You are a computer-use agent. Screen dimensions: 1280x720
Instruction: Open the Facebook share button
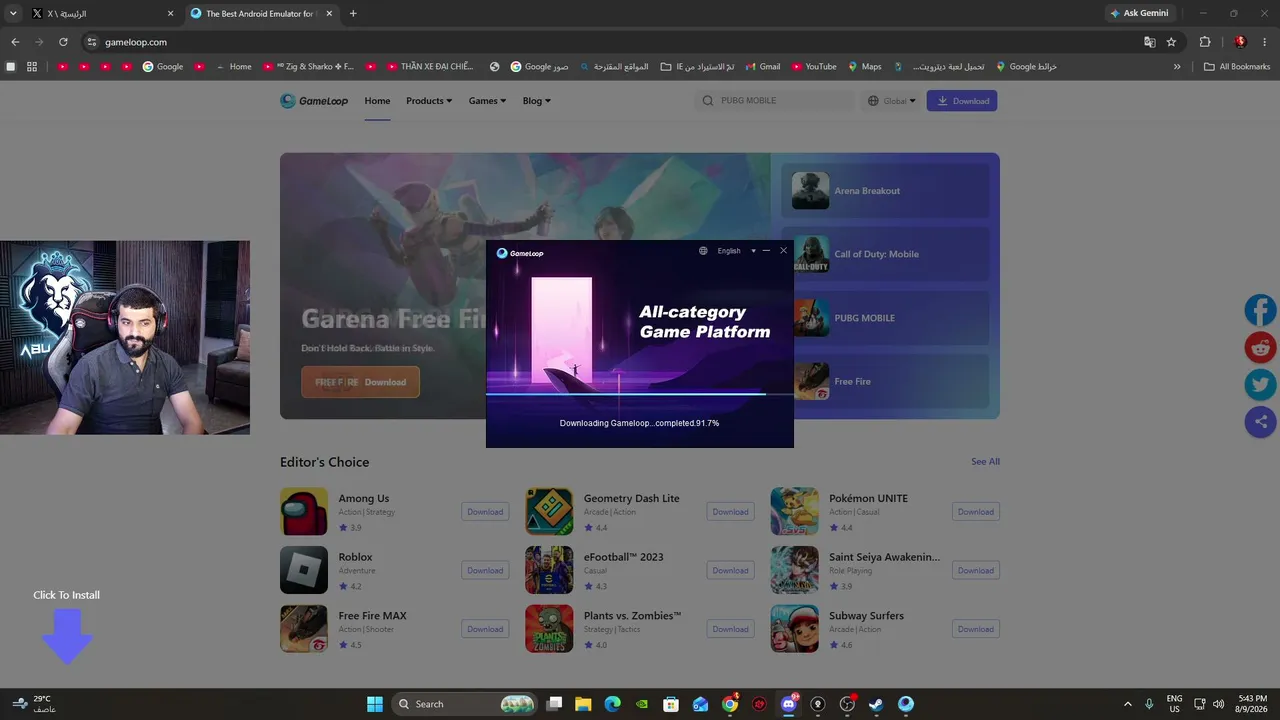[x=1260, y=310]
